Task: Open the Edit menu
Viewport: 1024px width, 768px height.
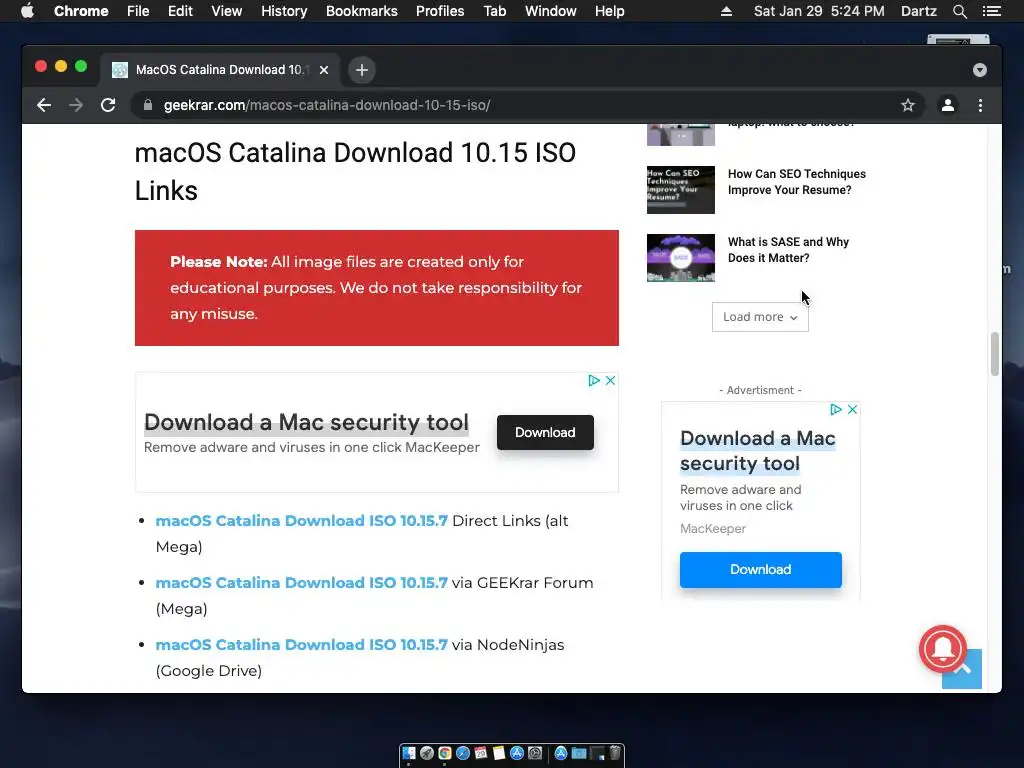Action: coord(180,11)
